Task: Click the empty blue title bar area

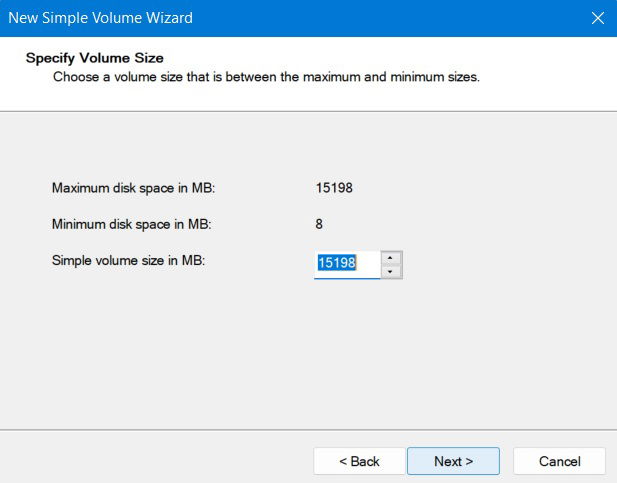Action: tap(400, 18)
